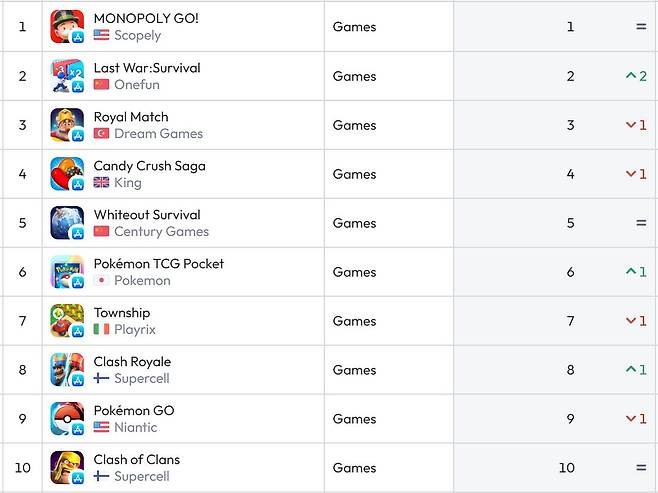Select the Games category for Township

(354, 321)
